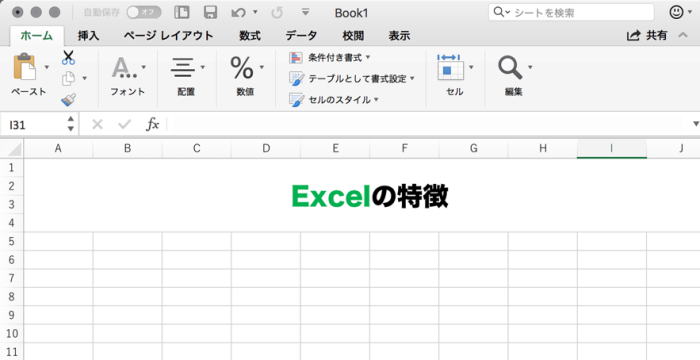The image size is (700, 360).
Task: Switch to the 挿入 tab
Action: (88, 36)
